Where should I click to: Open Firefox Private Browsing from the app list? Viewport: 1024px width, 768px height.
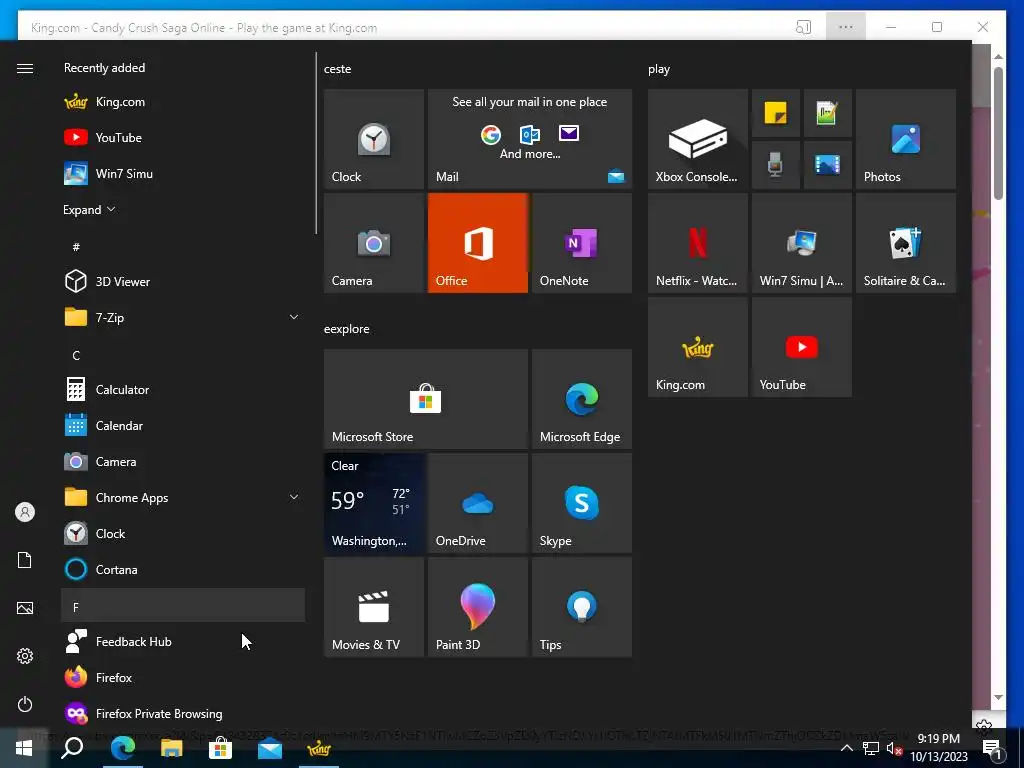point(183,714)
